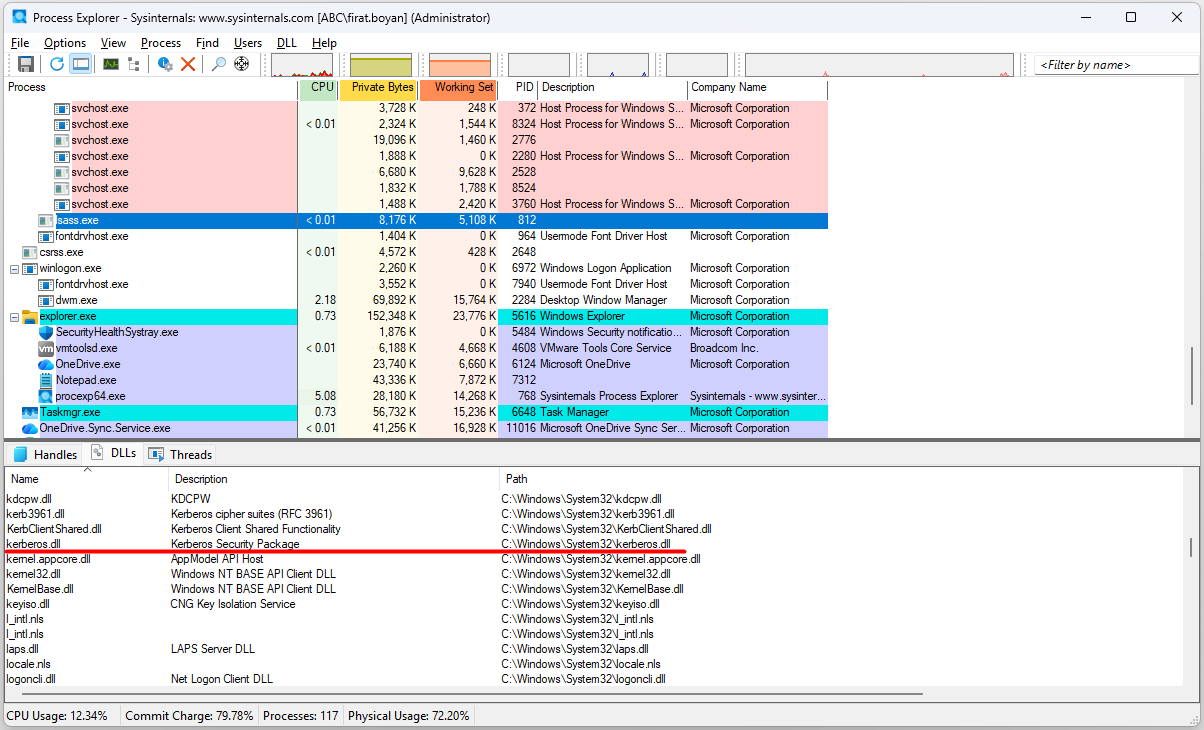This screenshot has width=1204, height=730.
Task: Click the Notepad.exe icon
Action: [x=46, y=380]
